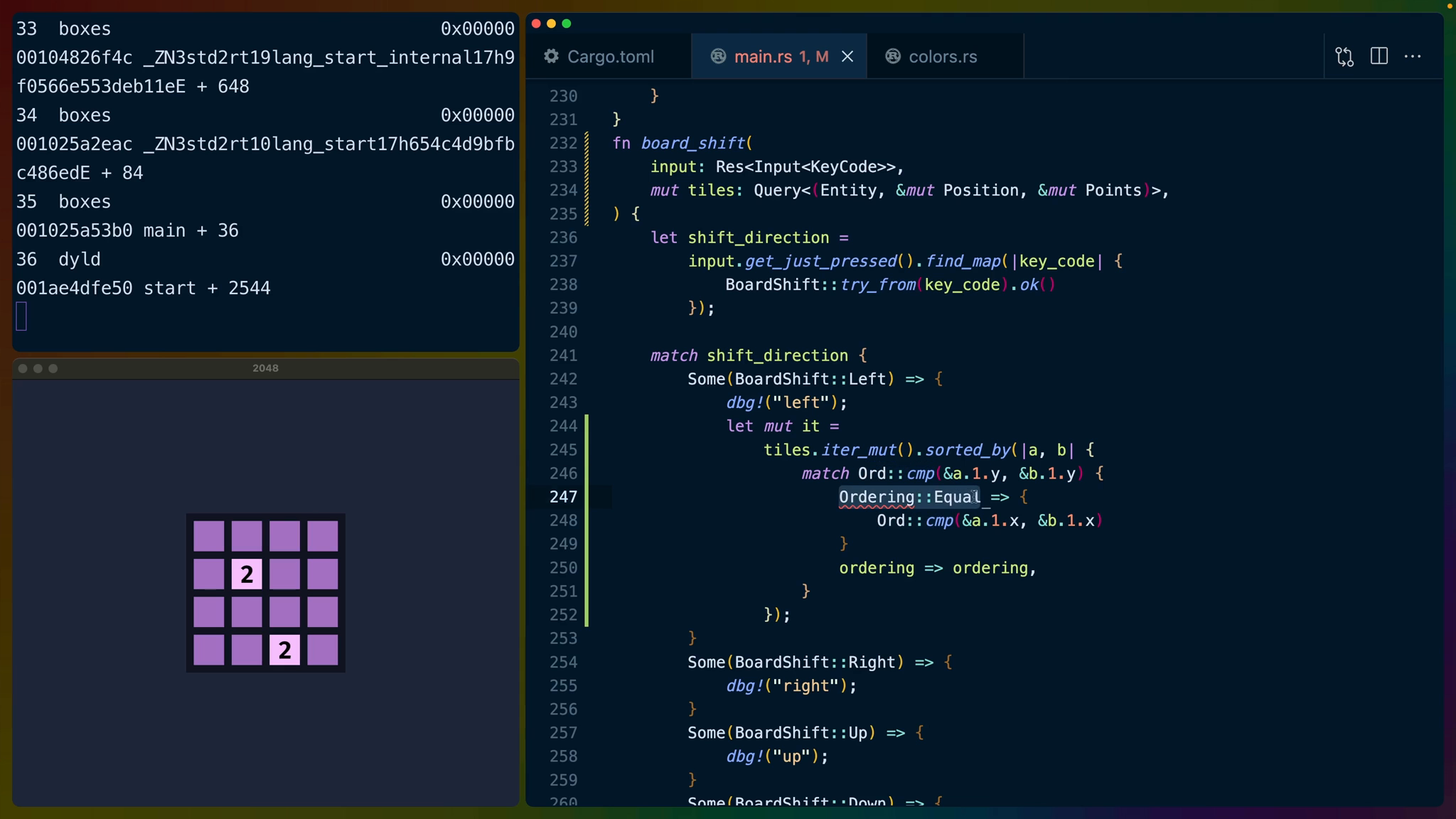1456x819 pixels.
Task: Click the Split Editor Right icon
Action: [1379, 56]
